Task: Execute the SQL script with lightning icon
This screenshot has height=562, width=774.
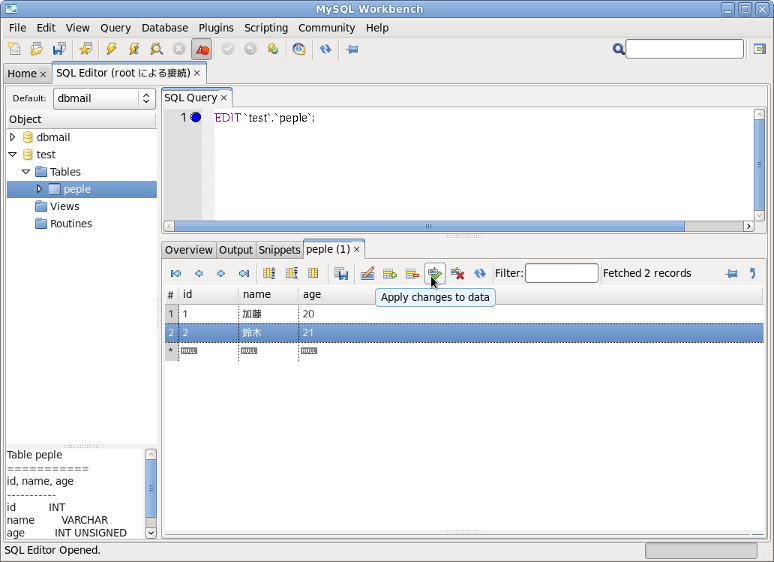Action: click(x=112, y=49)
